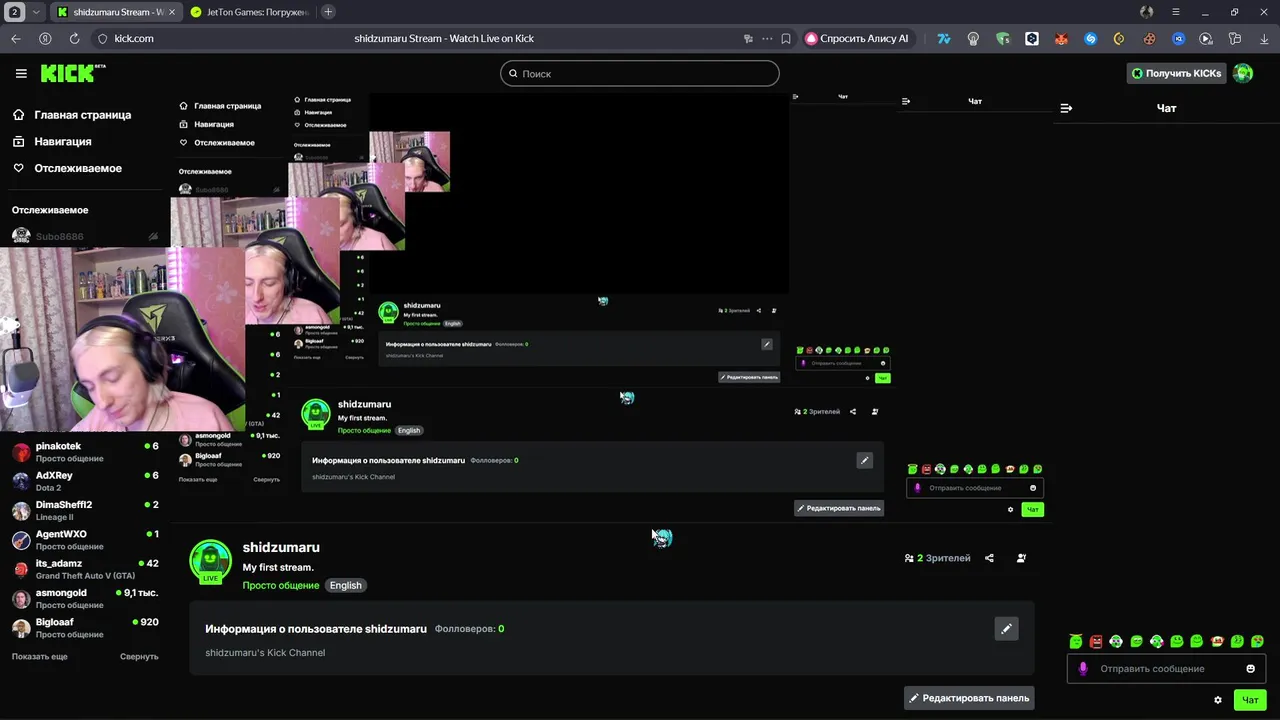The width and height of the screenshot is (1280, 720).
Task: Open the emoji picker in chat input
Action: coord(1250,668)
